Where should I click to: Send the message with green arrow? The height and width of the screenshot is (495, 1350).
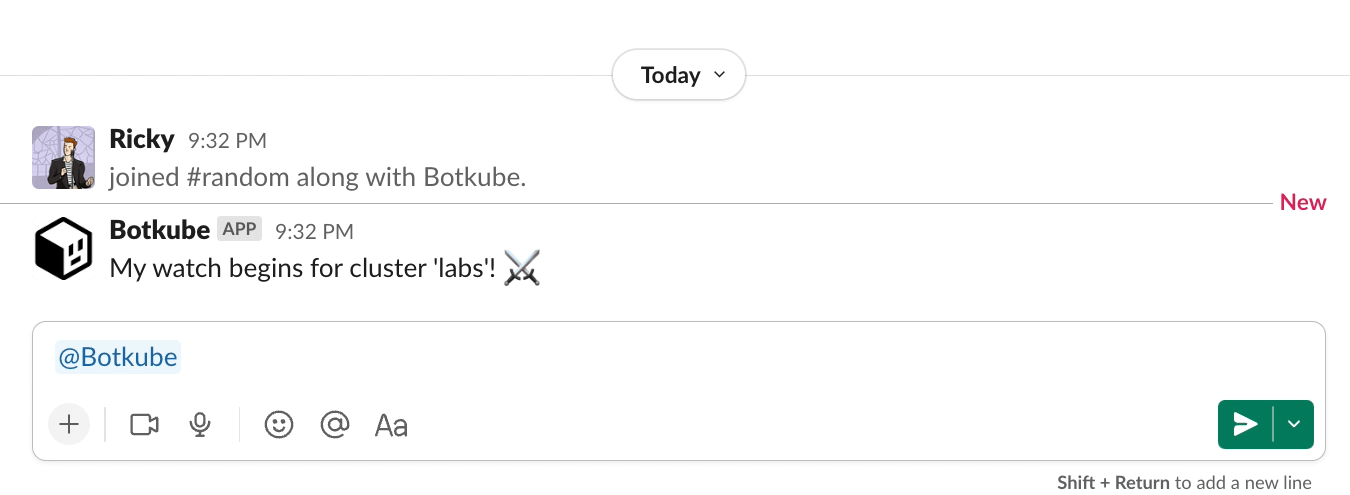pyautogui.click(x=1245, y=425)
